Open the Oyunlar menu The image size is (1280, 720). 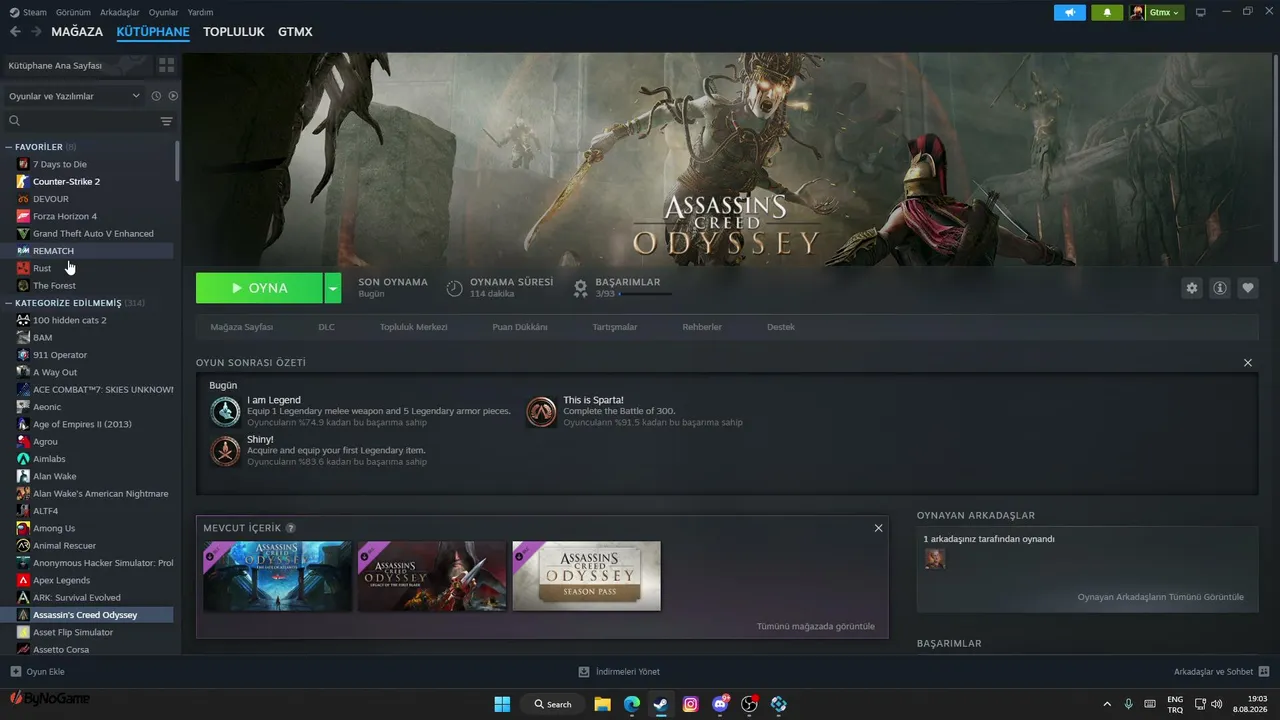pyautogui.click(x=163, y=12)
